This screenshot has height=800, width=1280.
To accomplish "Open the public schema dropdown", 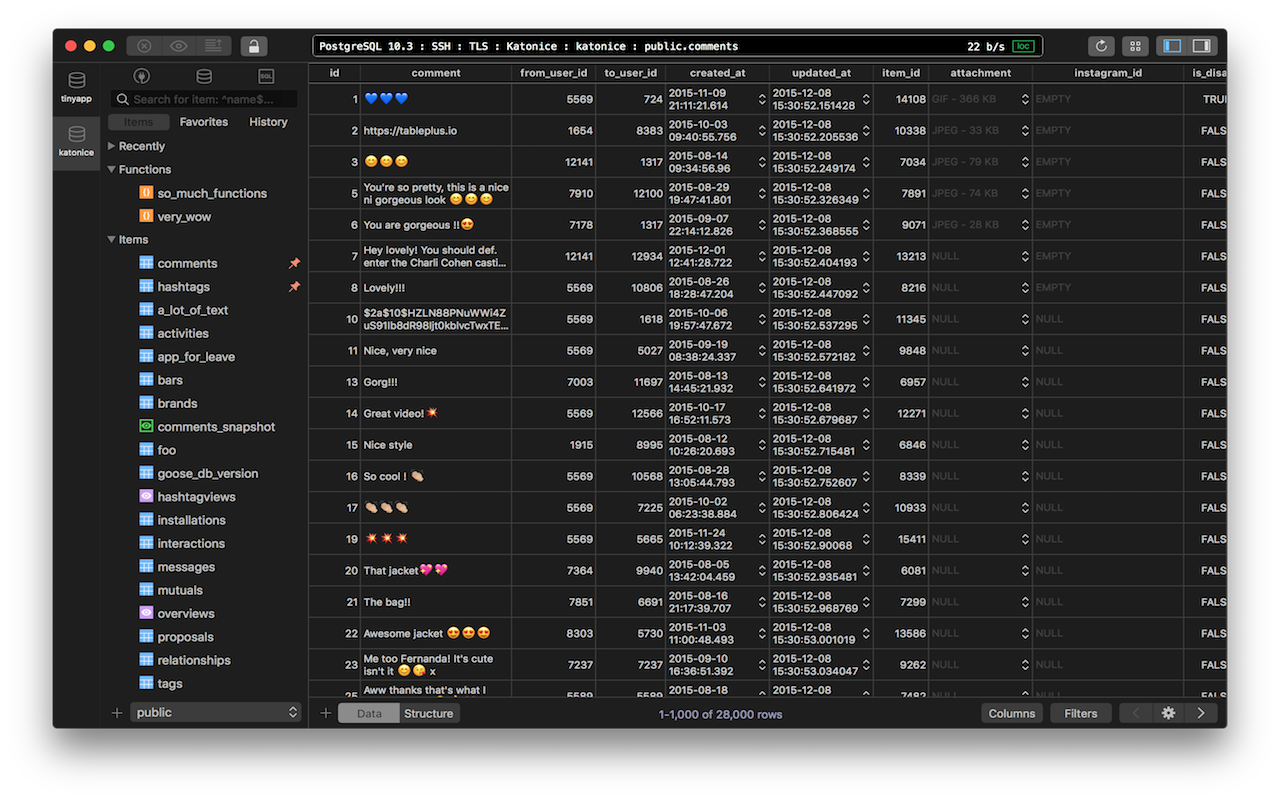I will pos(216,712).
